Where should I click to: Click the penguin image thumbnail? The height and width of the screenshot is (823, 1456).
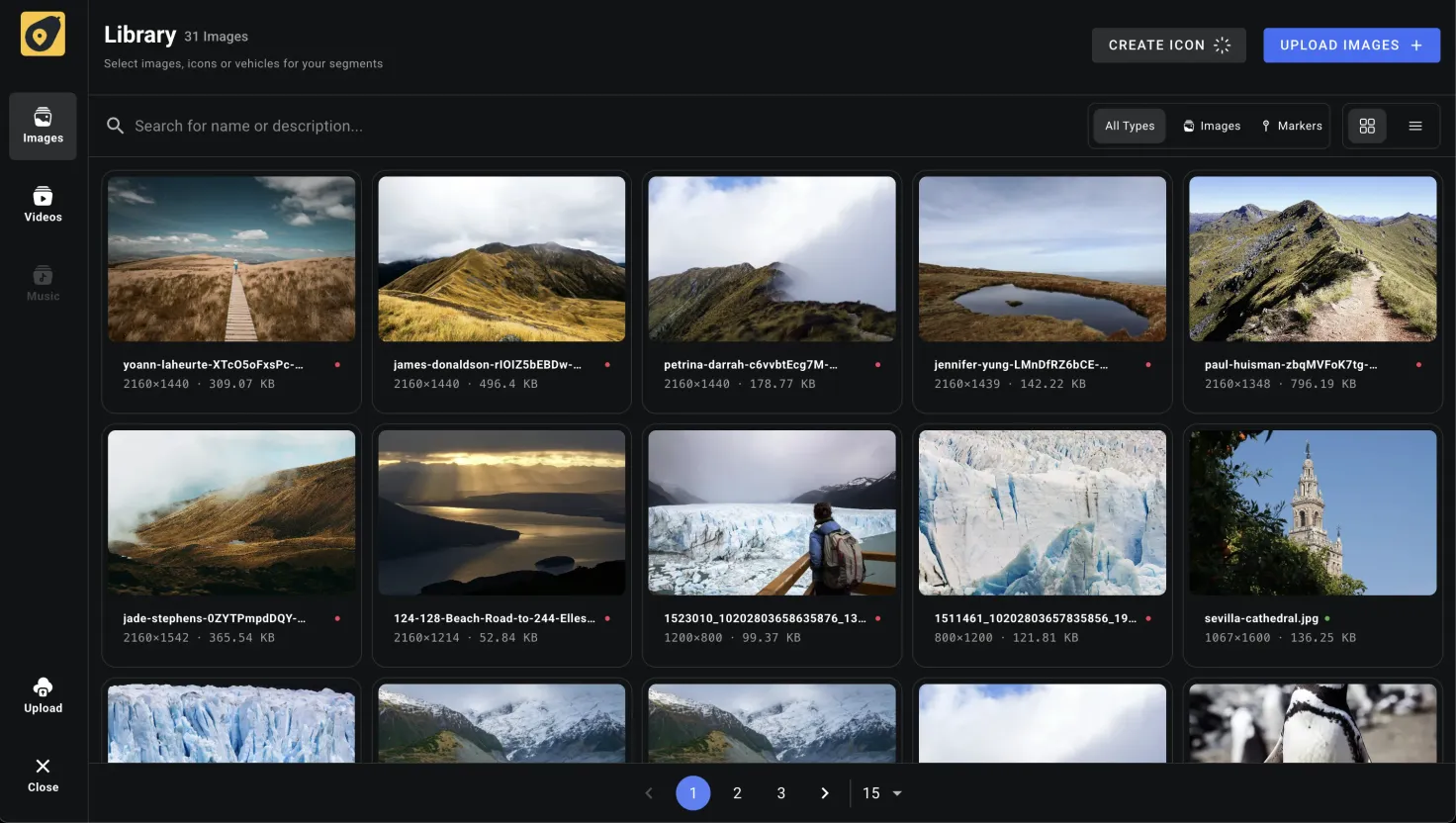(x=1313, y=723)
